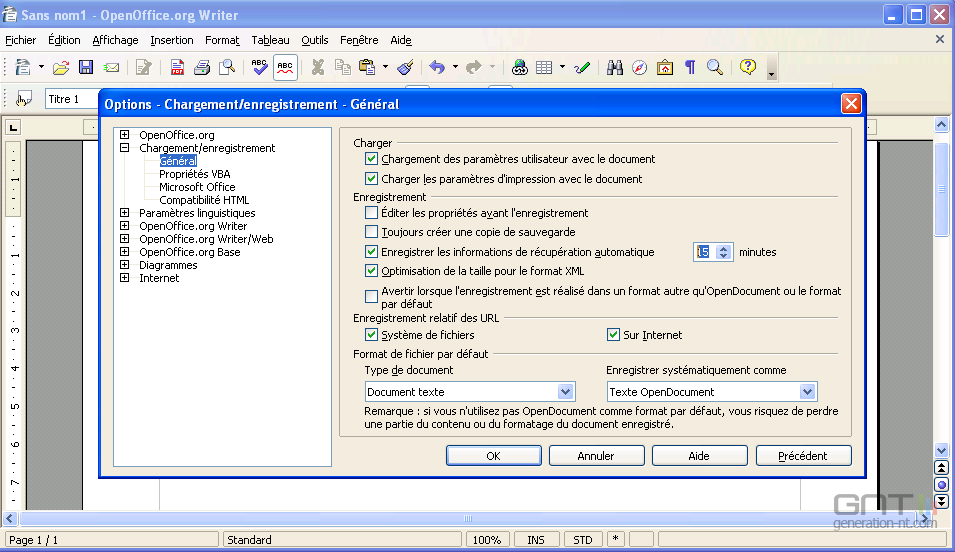Select the Format paintbrush icon
Screen dimensions: 955x552
(406, 67)
